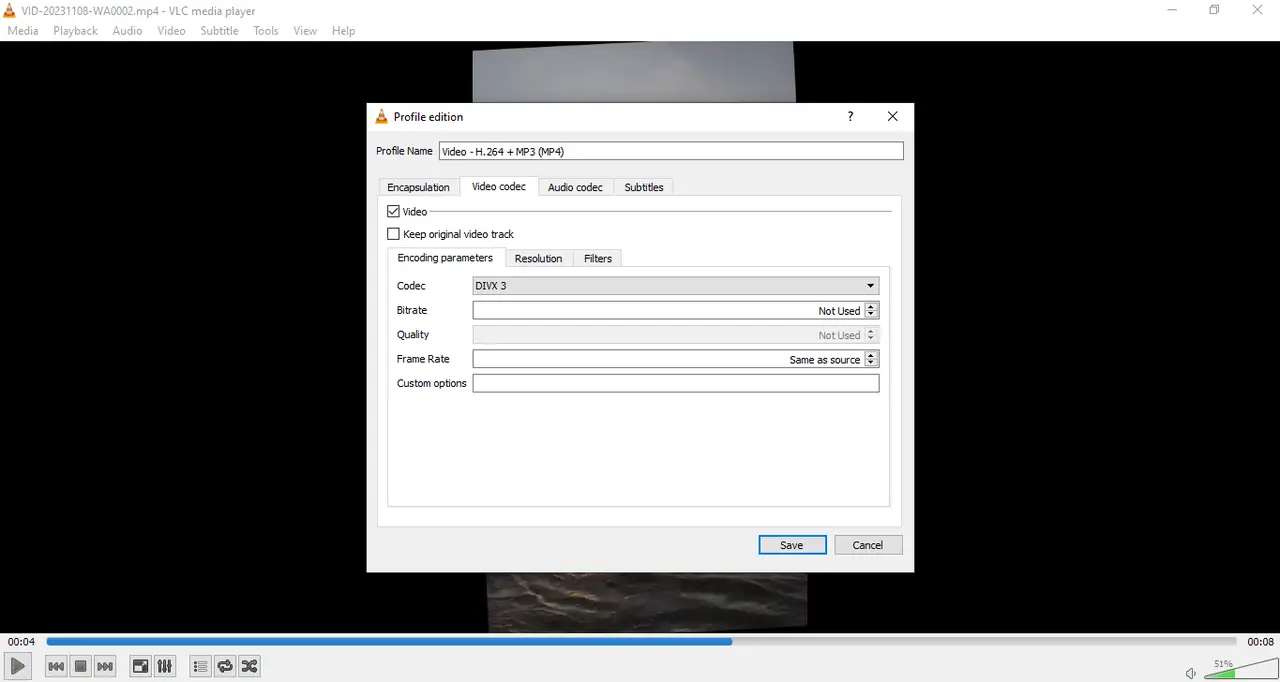Open the Codec dropdown showing DIVX 3
This screenshot has height=682, width=1280.
(x=675, y=285)
